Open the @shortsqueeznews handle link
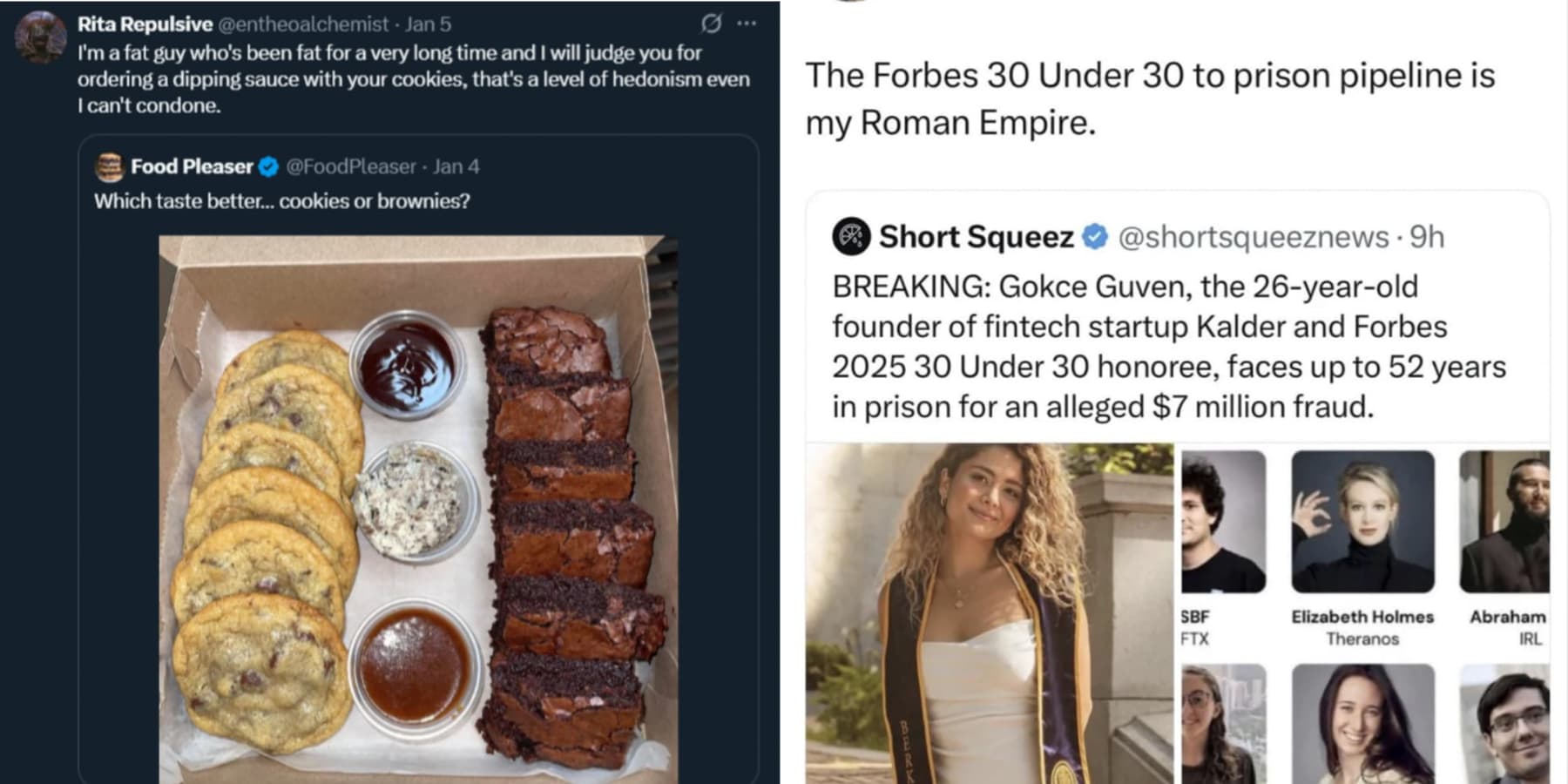The height and width of the screenshot is (784, 1568). click(x=1253, y=237)
